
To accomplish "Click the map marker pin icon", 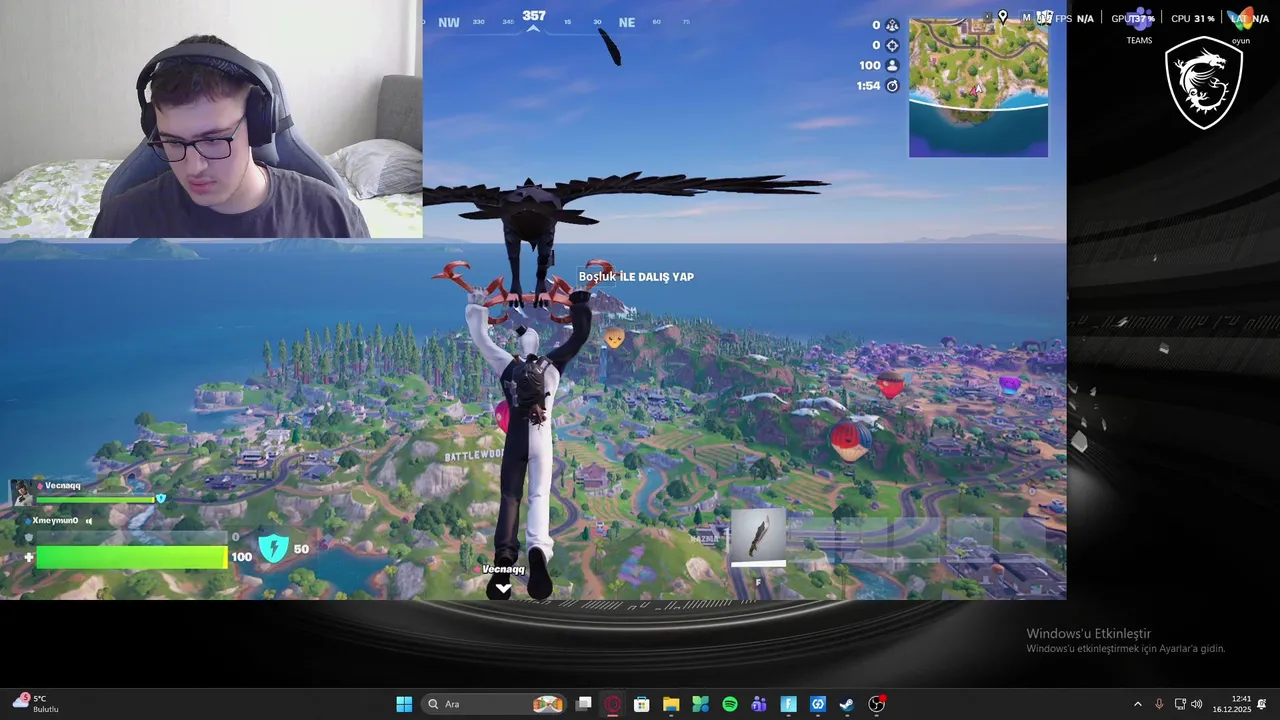I will click(x=1003, y=17).
